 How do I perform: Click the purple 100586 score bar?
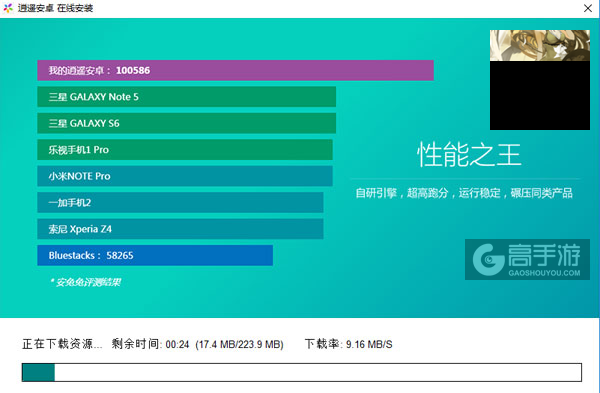coord(235,70)
